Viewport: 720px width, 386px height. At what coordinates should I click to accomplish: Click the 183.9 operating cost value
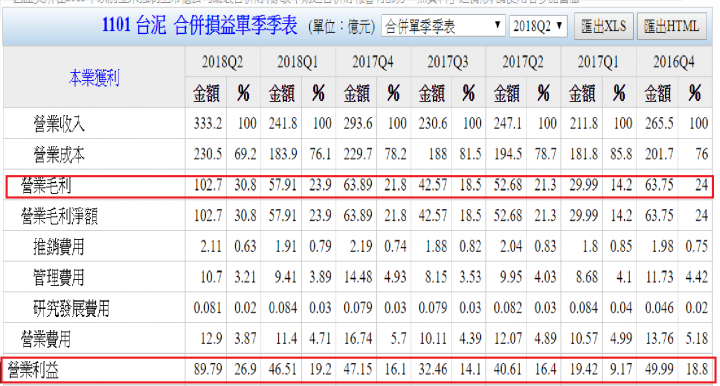[x=283, y=154]
